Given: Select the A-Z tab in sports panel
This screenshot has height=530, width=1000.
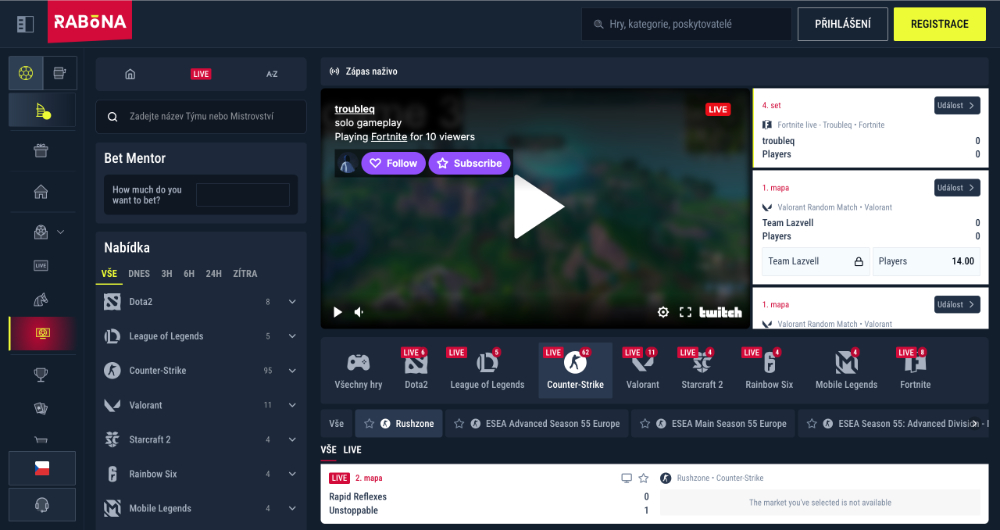Looking at the screenshot, I should point(272,74).
